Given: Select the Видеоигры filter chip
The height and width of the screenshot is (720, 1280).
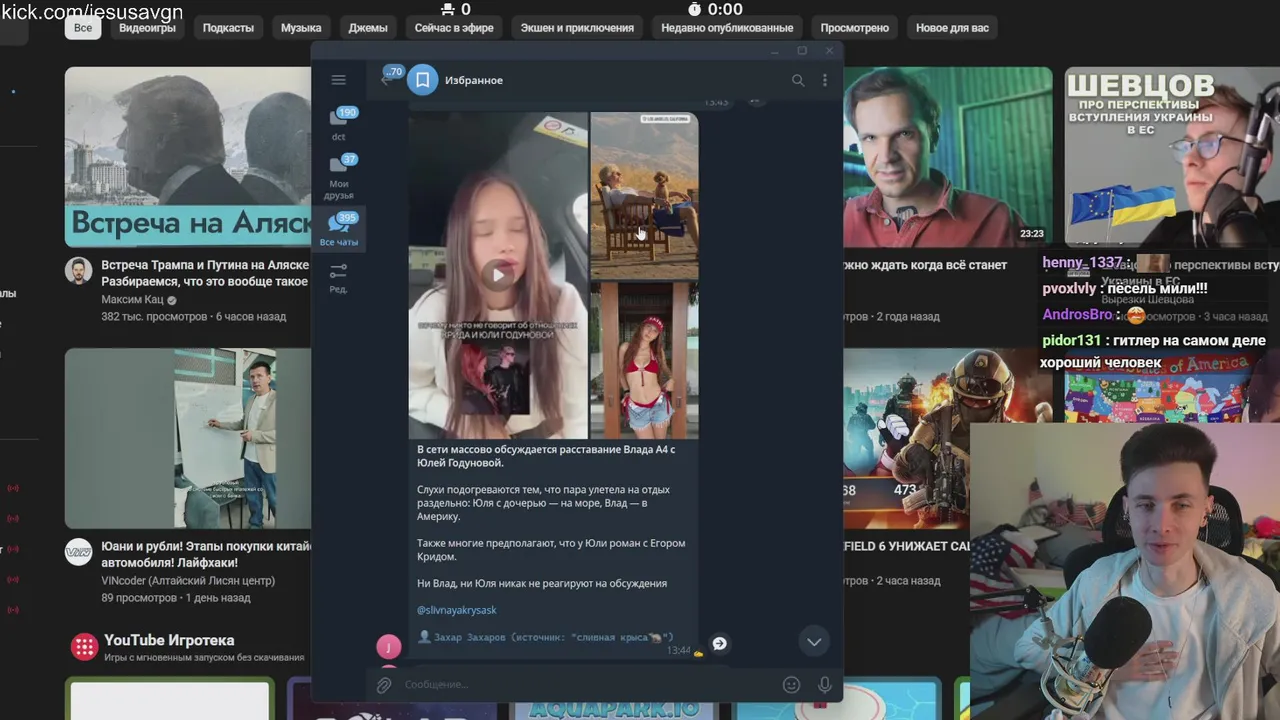Looking at the screenshot, I should click(x=147, y=28).
